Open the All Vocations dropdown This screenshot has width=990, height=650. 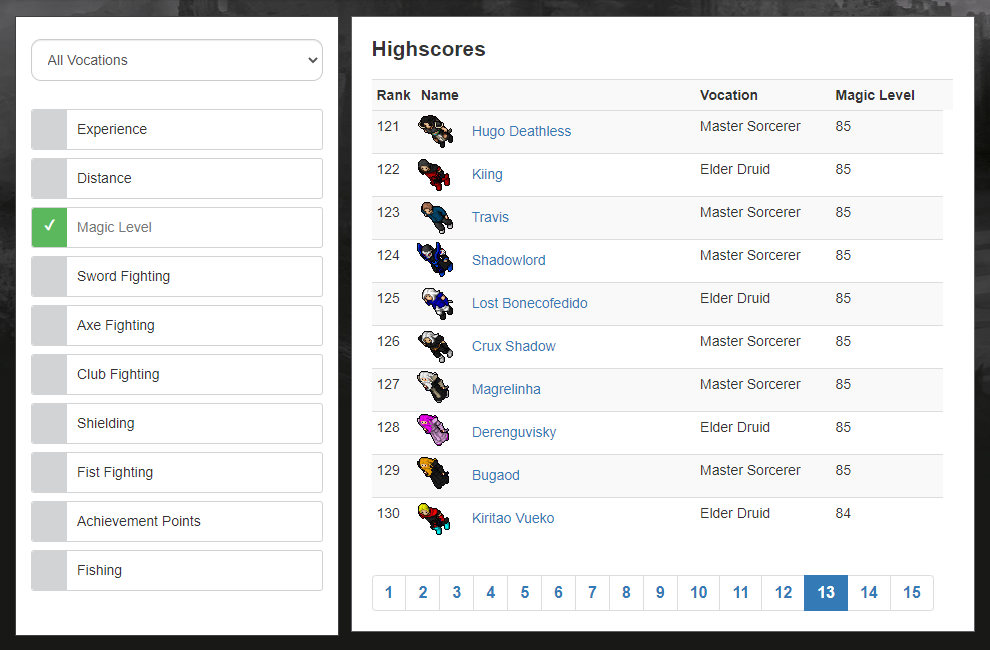(177, 60)
